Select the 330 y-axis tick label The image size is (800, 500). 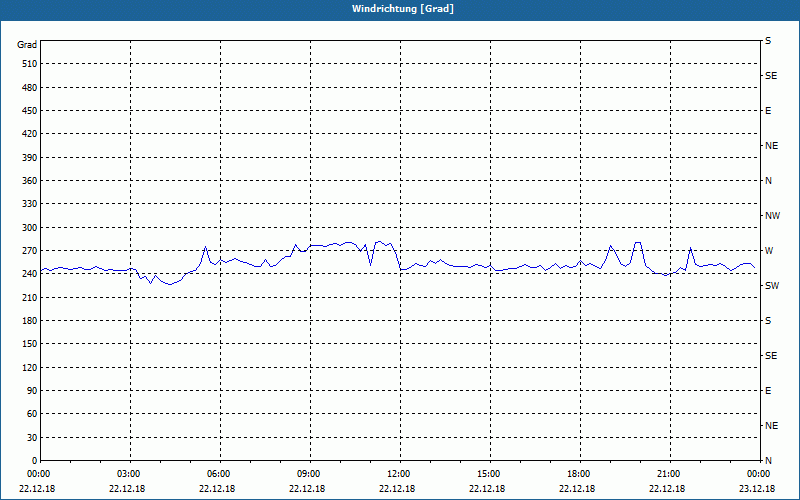tap(30, 204)
